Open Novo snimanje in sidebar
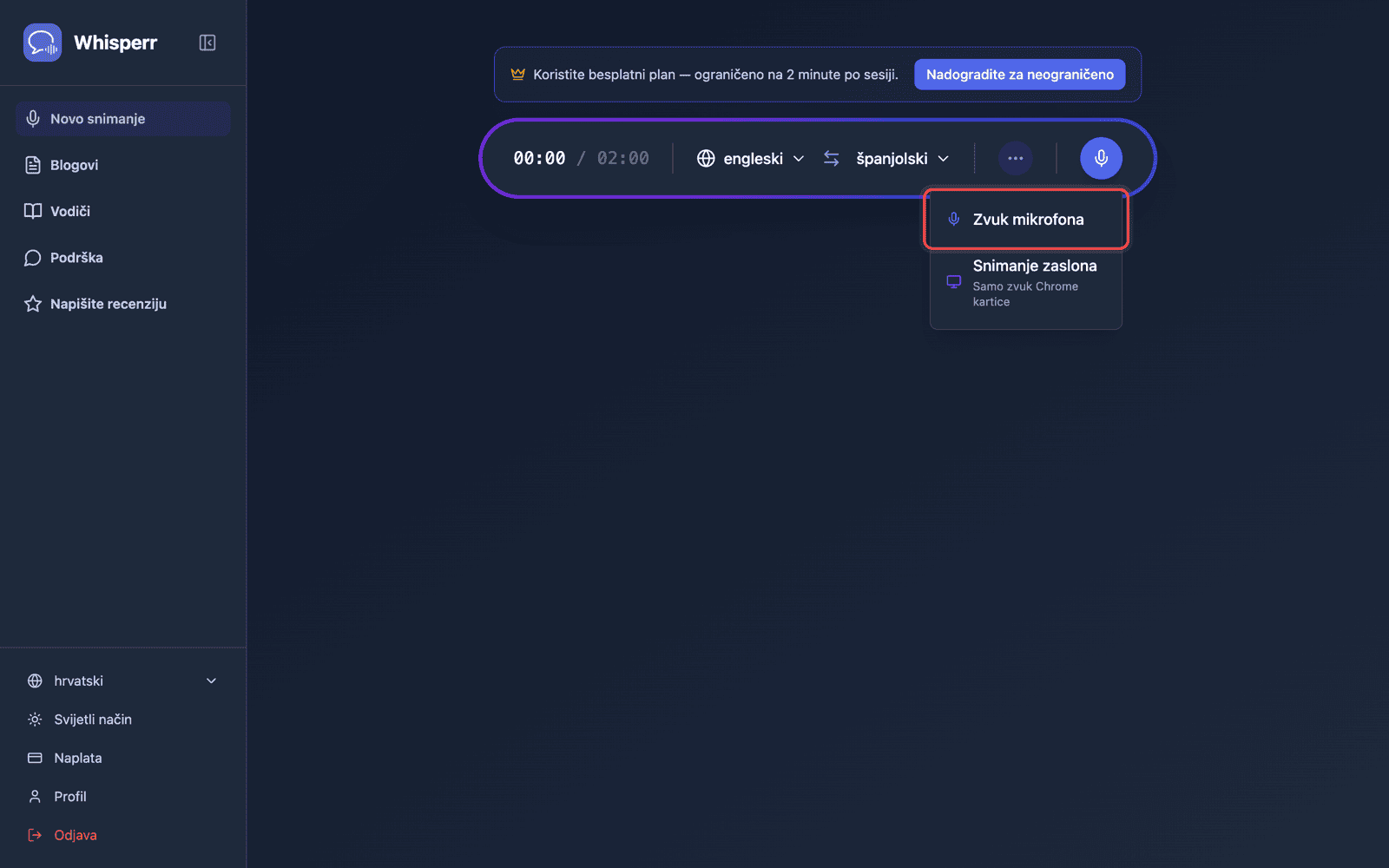The width and height of the screenshot is (1389, 868). click(x=122, y=119)
